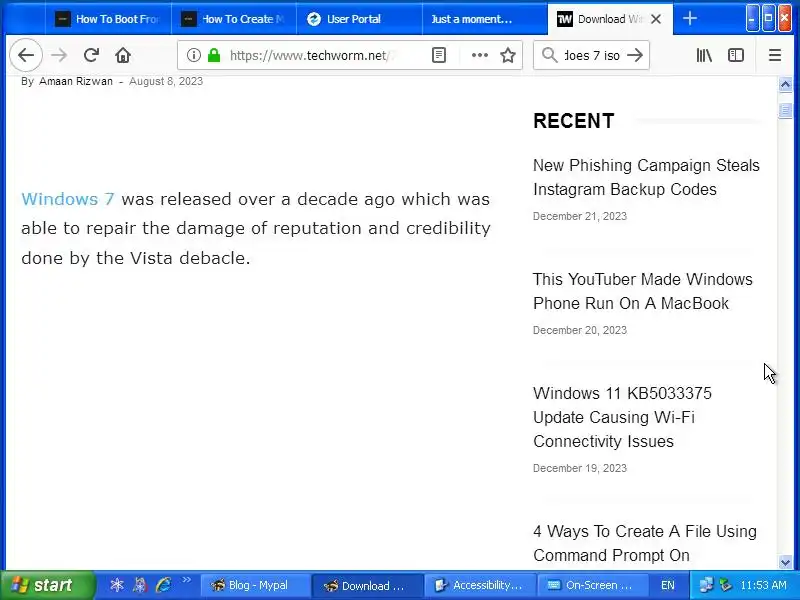Screen dimensions: 800x600
Task: Open YouTuber Made Windows Phone Run article
Action: coord(642,291)
